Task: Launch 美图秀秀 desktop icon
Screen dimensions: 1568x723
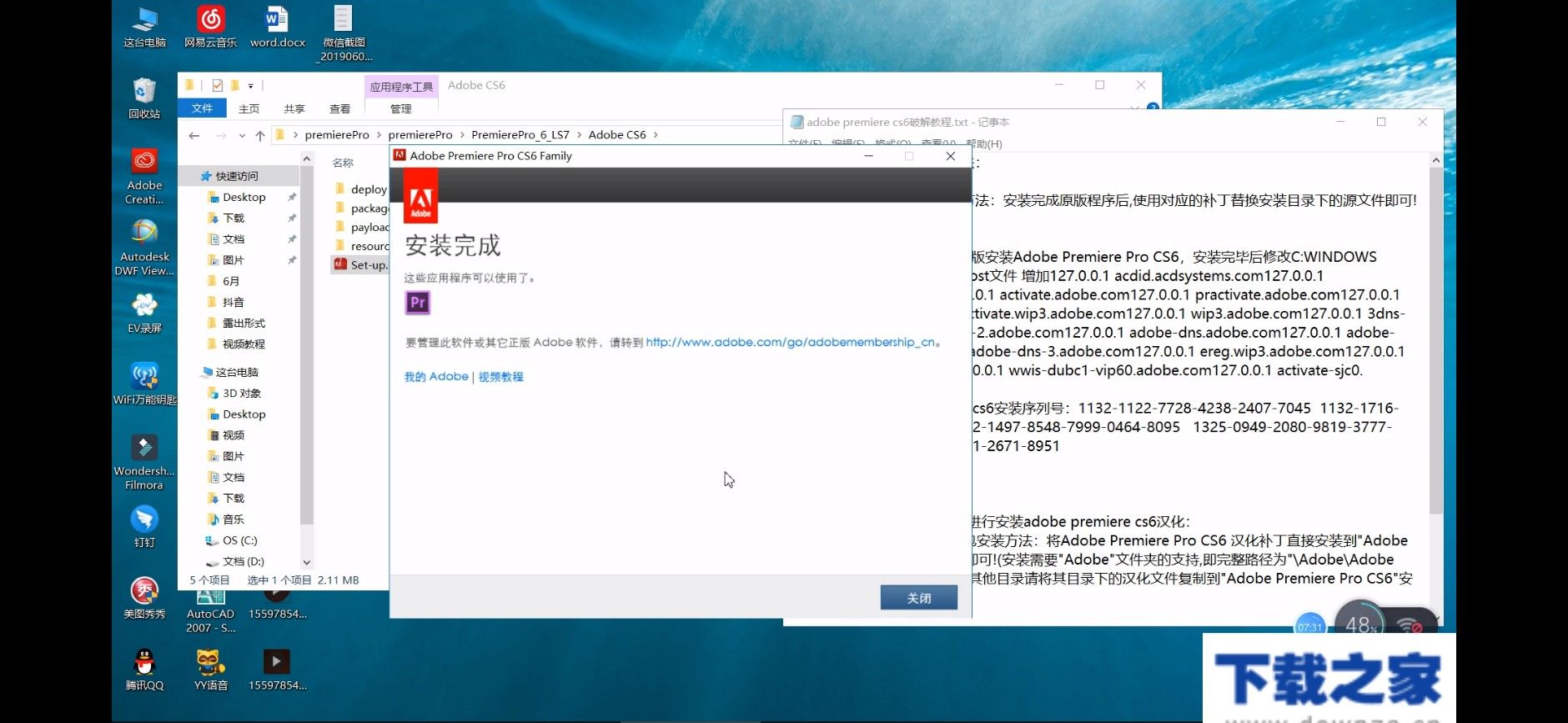Action: coord(144,598)
